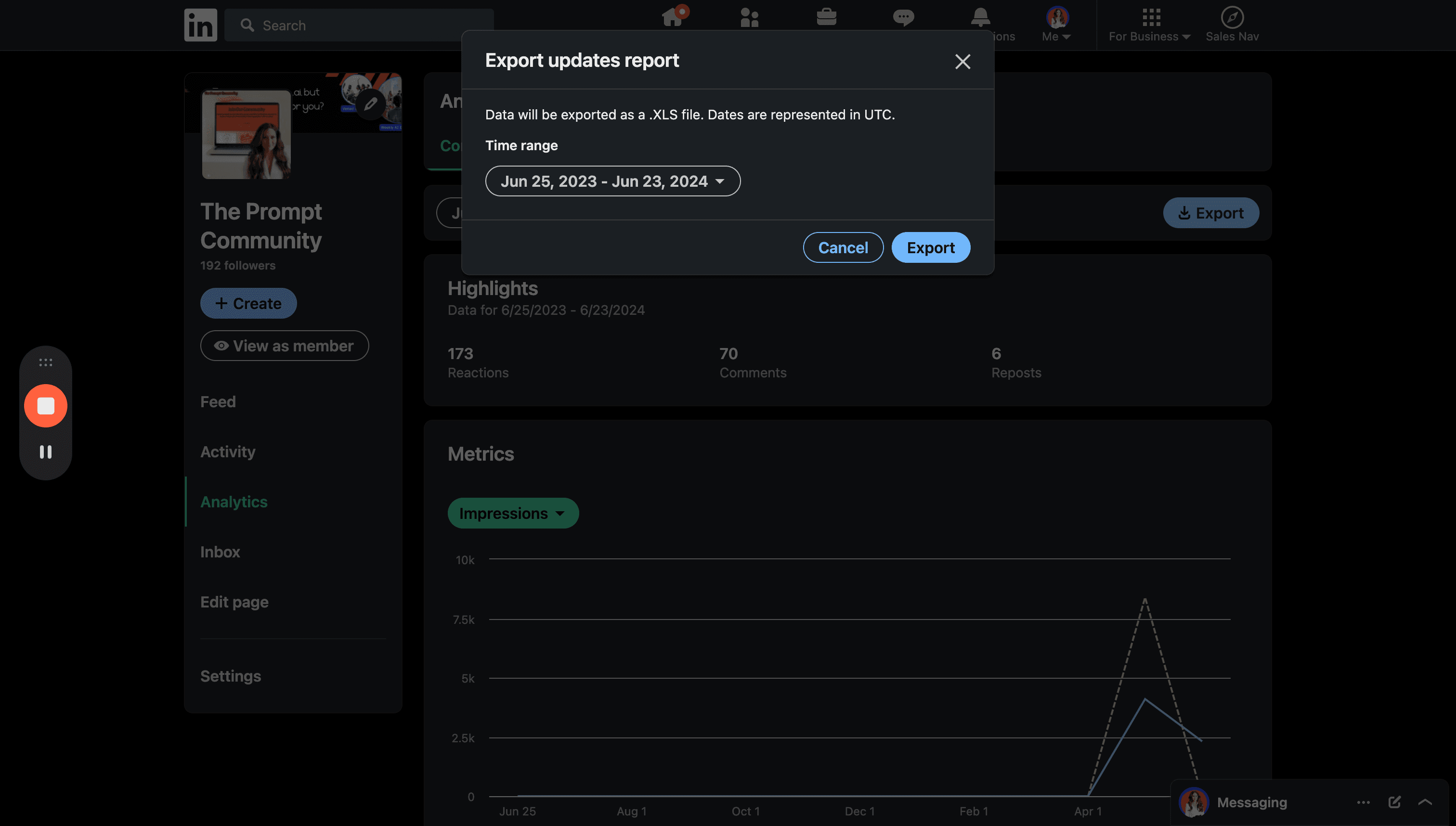Open the Impressions metric dropdown
The image size is (1456, 826).
click(513, 513)
